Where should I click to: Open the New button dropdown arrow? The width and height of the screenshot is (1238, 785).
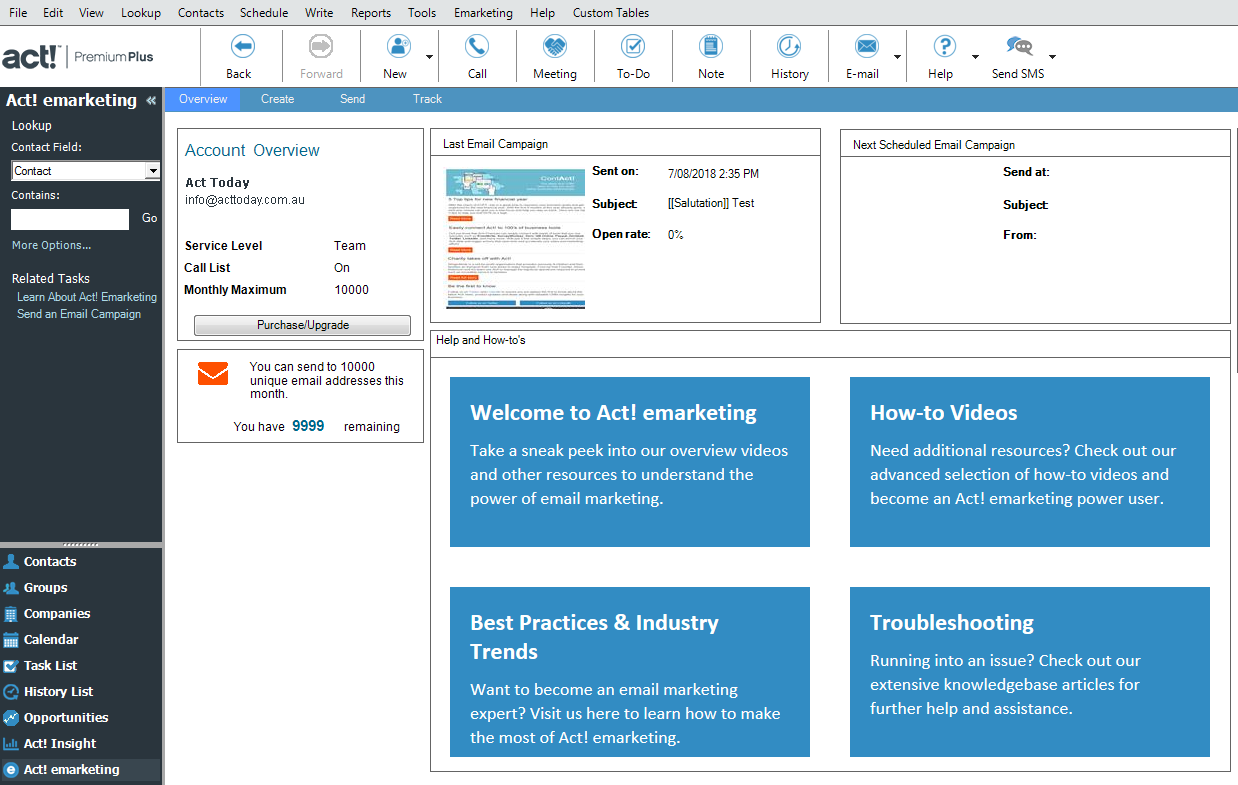pos(429,57)
